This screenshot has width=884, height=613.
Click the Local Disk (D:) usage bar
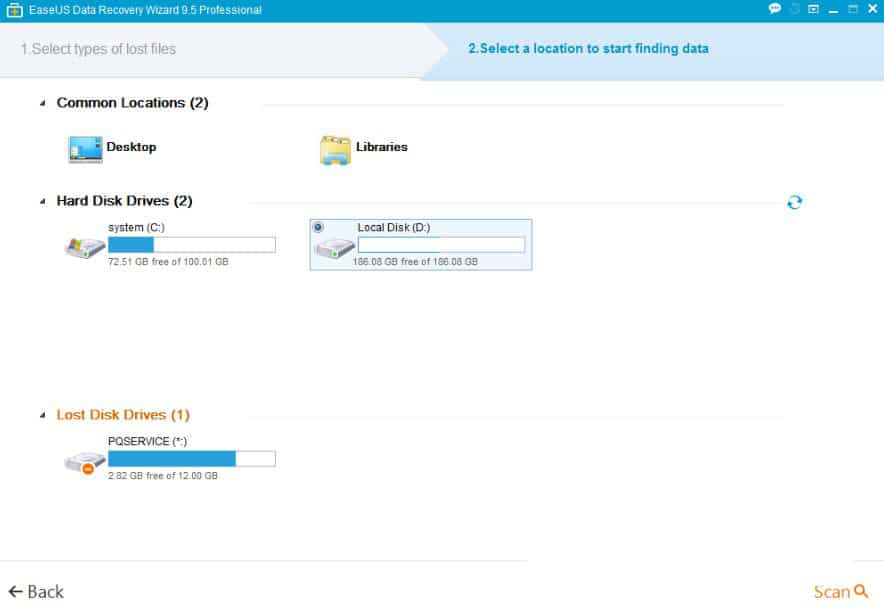(441, 244)
